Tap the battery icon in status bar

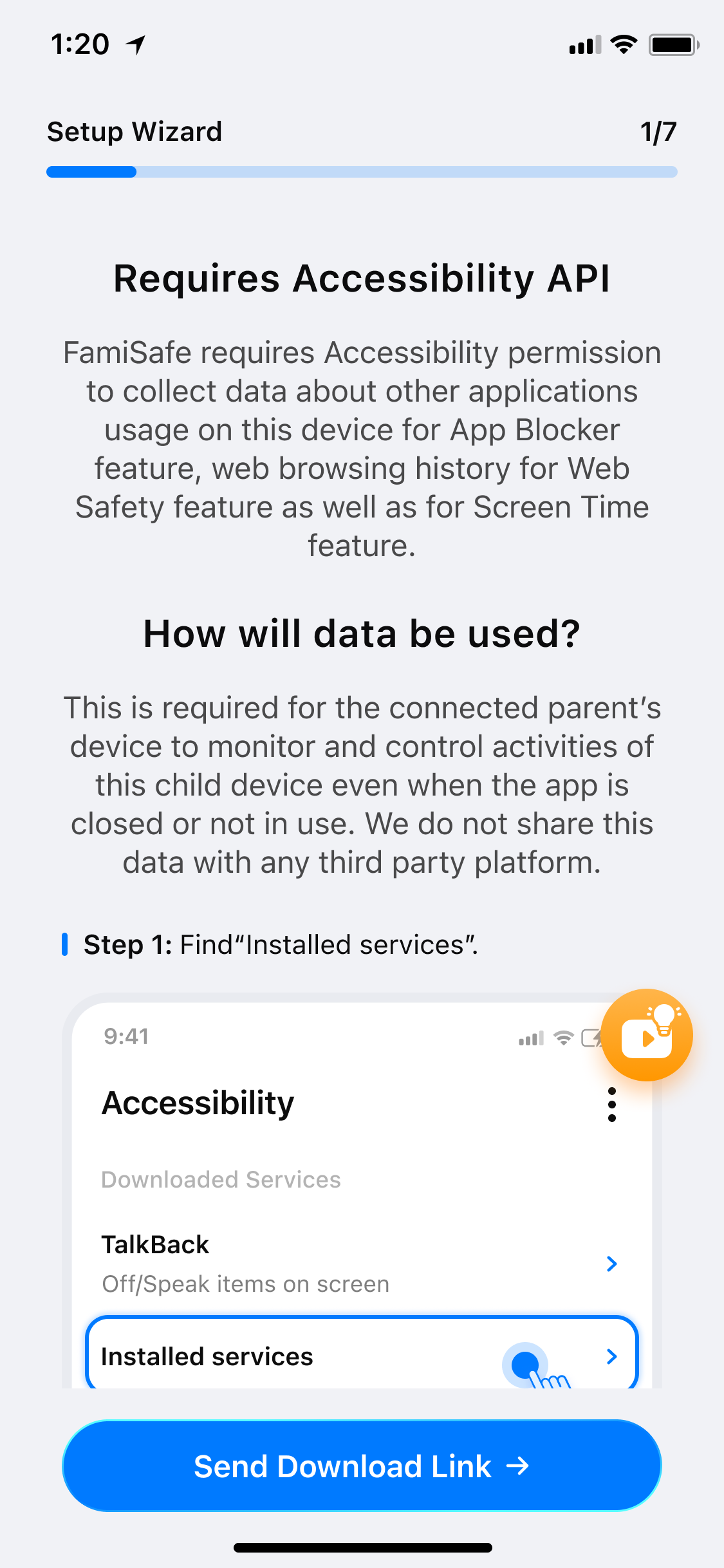click(x=674, y=45)
